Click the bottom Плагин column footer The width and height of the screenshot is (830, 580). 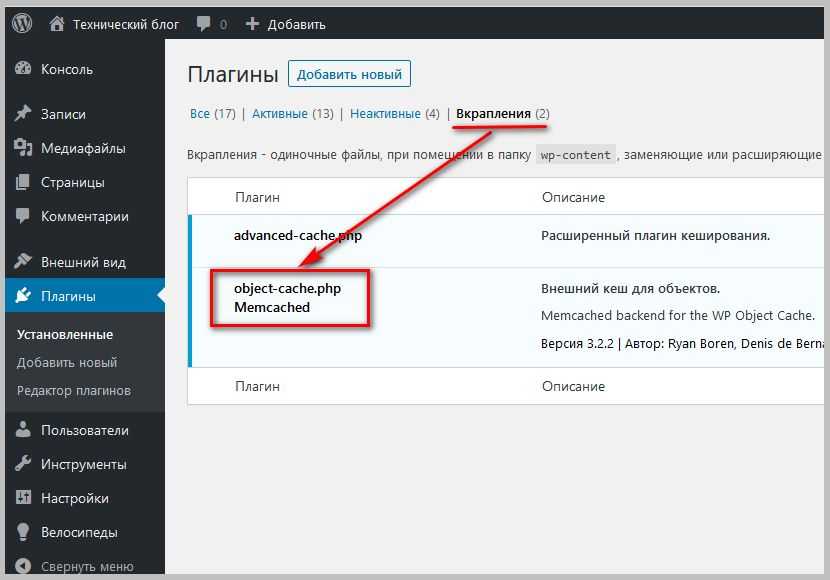[258, 386]
